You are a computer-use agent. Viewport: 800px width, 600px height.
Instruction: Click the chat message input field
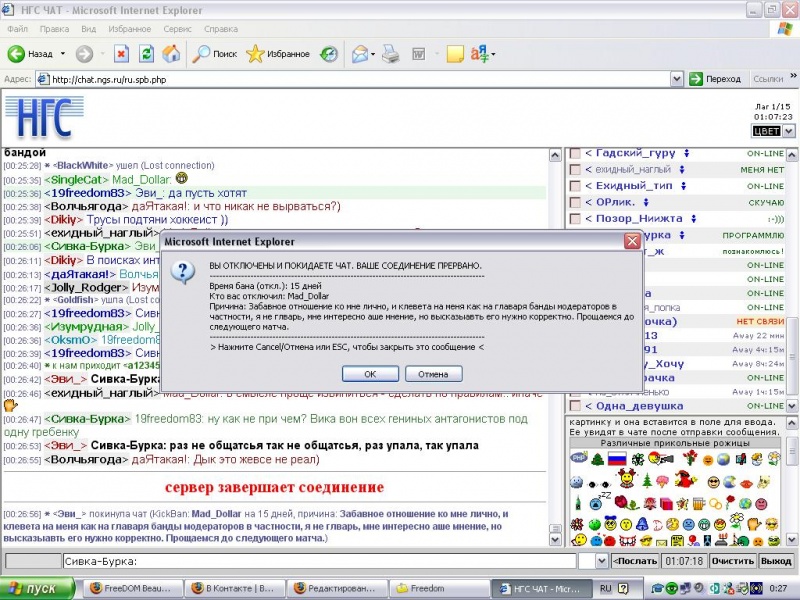320,562
